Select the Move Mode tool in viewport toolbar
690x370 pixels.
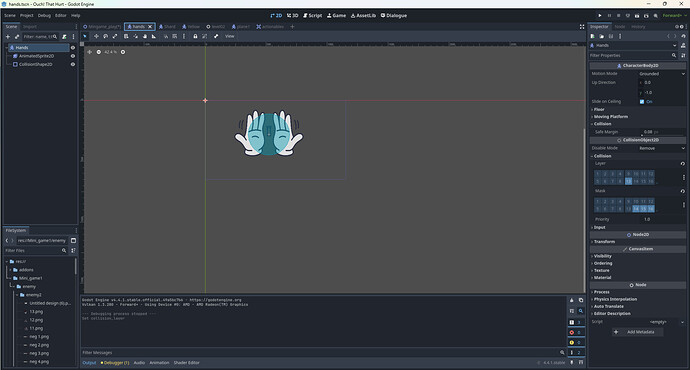pos(96,37)
